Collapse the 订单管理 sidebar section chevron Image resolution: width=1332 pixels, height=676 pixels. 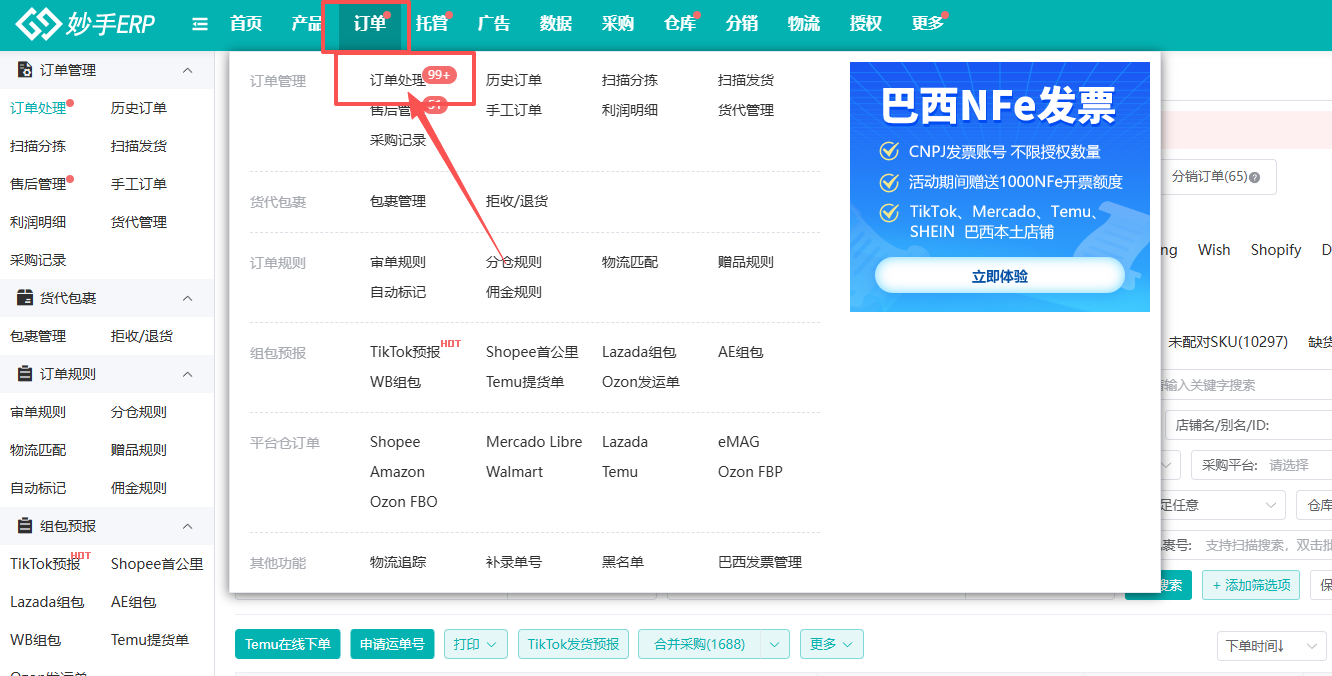187,70
